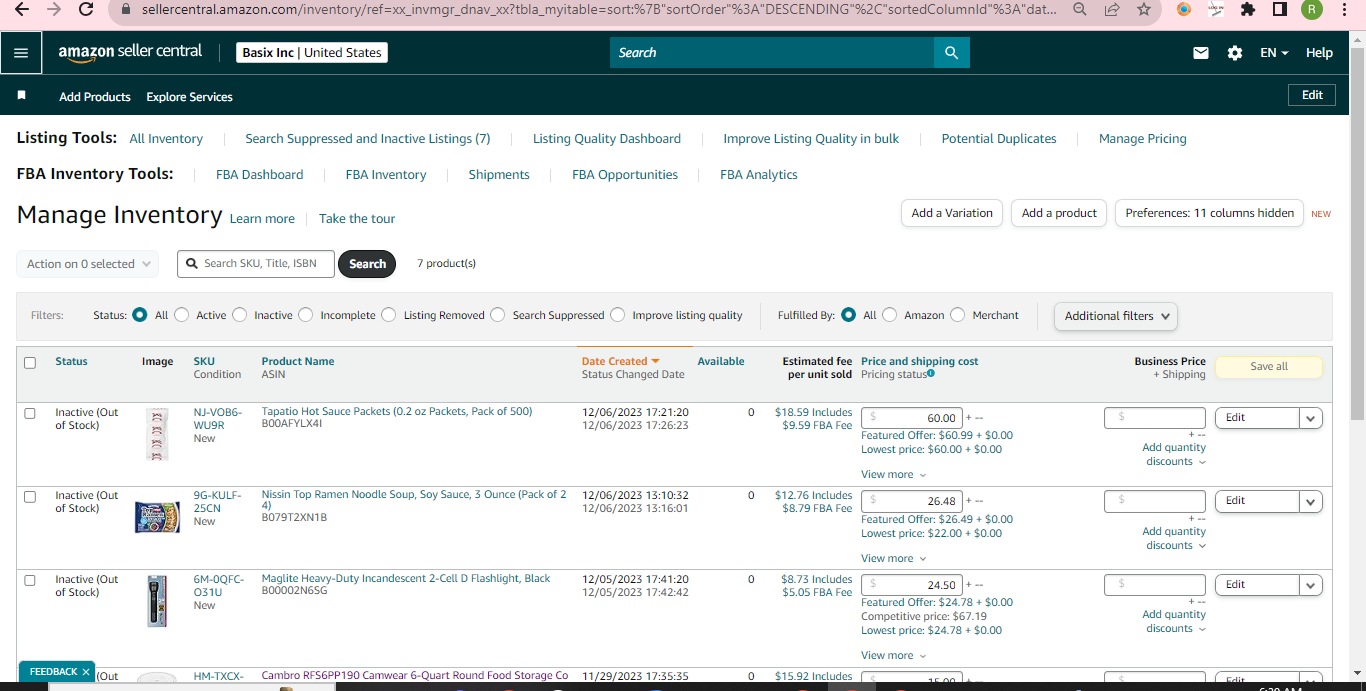Click the Add a product button

coord(1059,213)
